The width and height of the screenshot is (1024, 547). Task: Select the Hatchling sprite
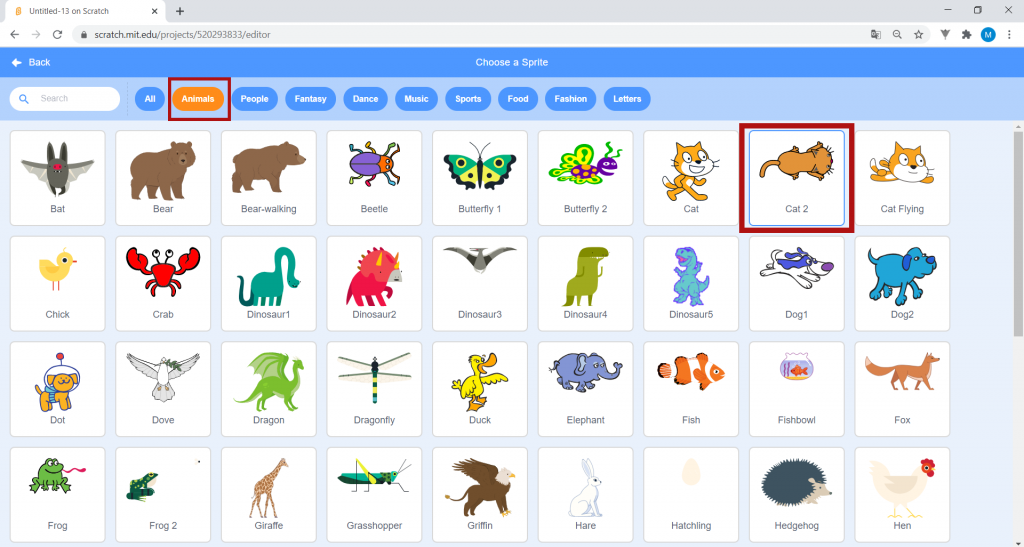[x=691, y=495]
